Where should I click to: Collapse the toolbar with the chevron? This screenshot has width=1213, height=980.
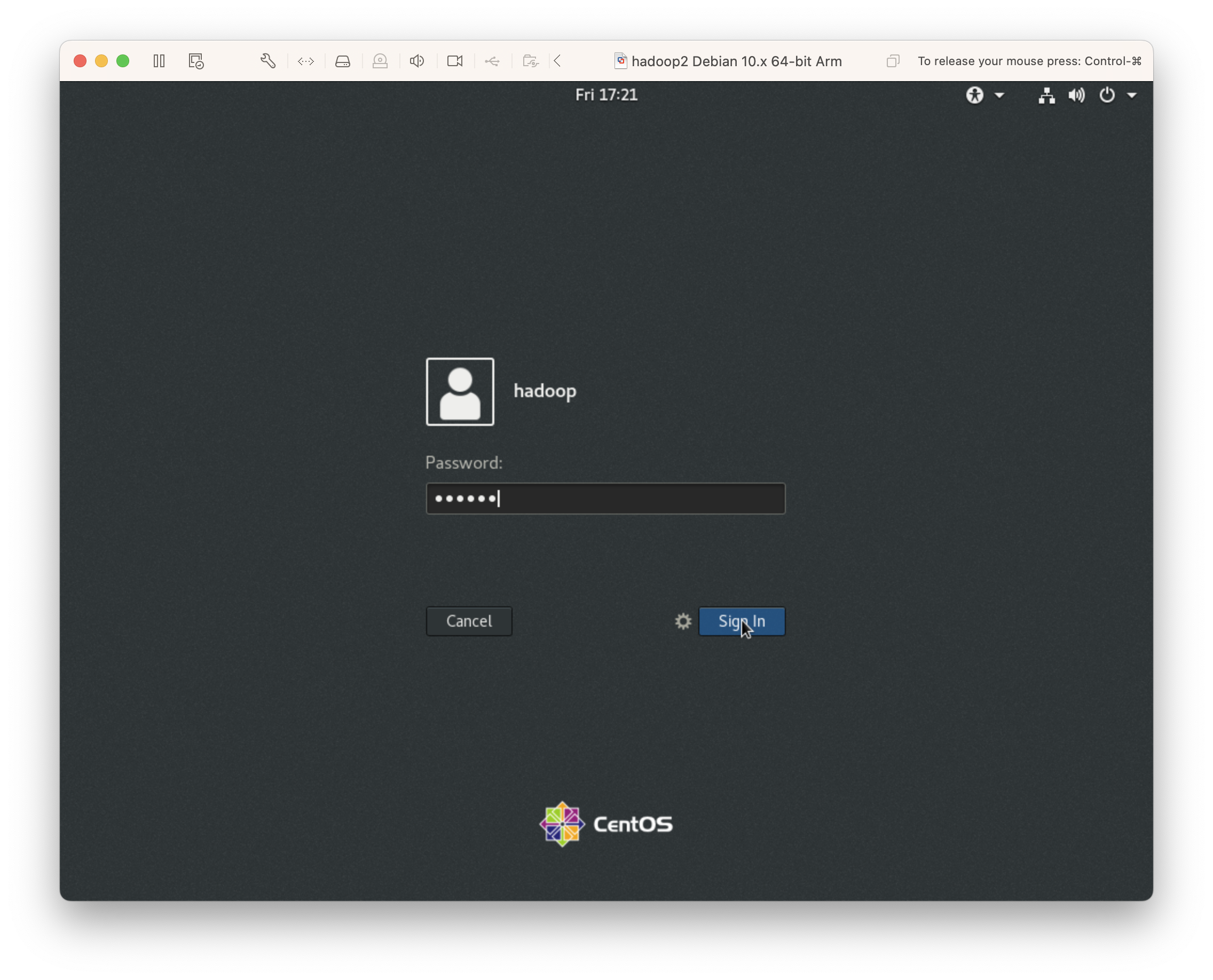click(557, 60)
